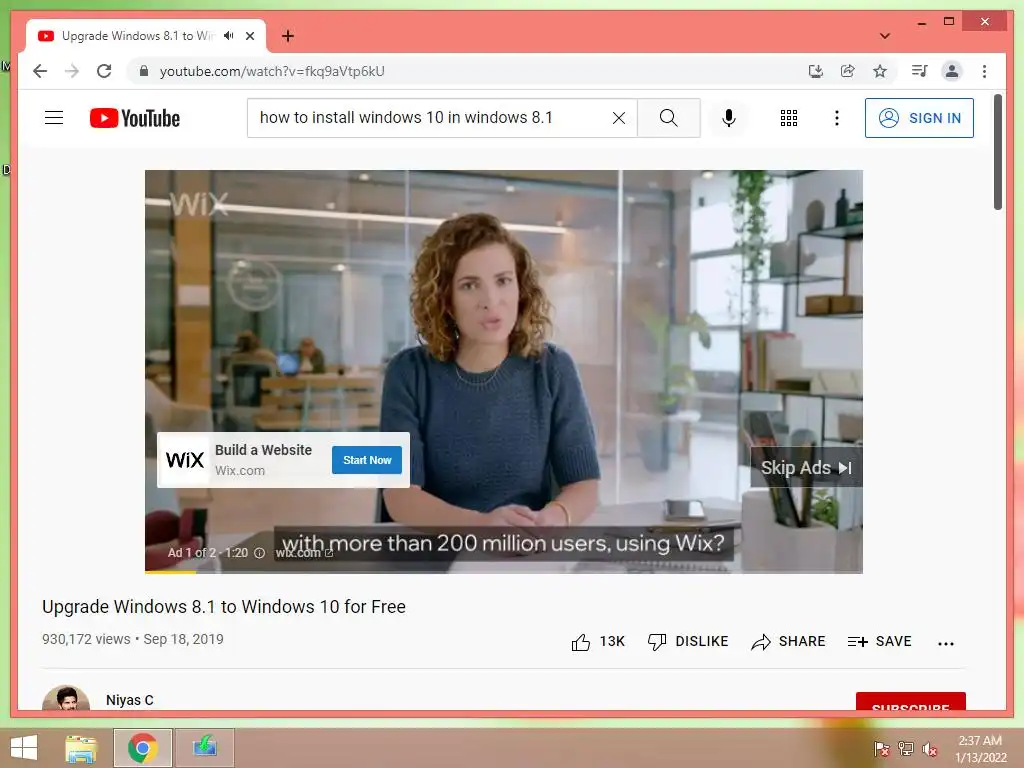Image resolution: width=1024 pixels, height=768 pixels.
Task: Select Chrome in the taskbar
Action: (143, 748)
